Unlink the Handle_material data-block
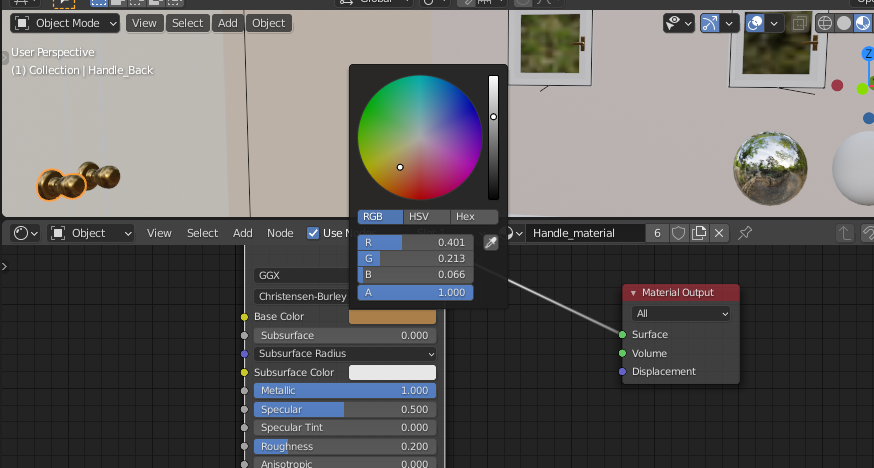Viewport: 874px width, 468px height. [x=719, y=233]
